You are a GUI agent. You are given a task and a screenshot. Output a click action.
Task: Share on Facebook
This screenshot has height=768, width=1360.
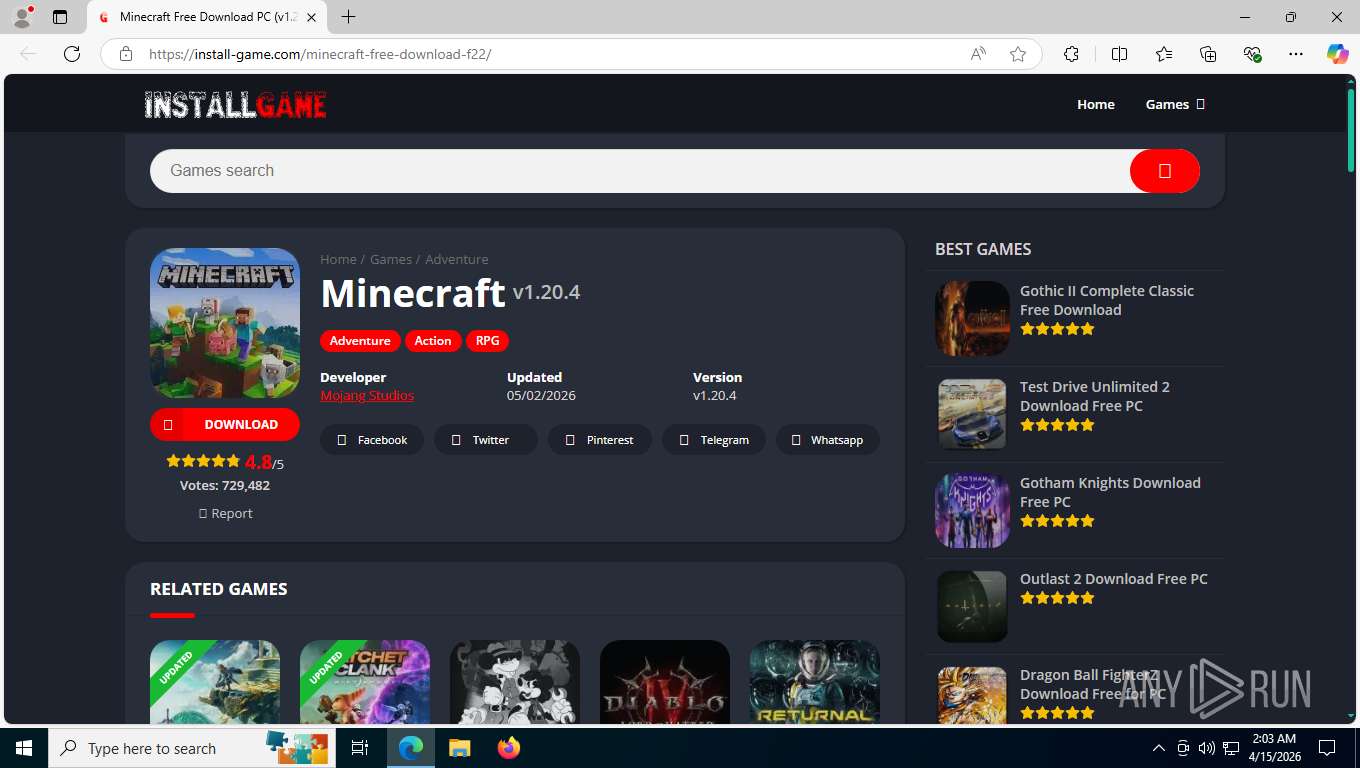pyautogui.click(x=372, y=440)
